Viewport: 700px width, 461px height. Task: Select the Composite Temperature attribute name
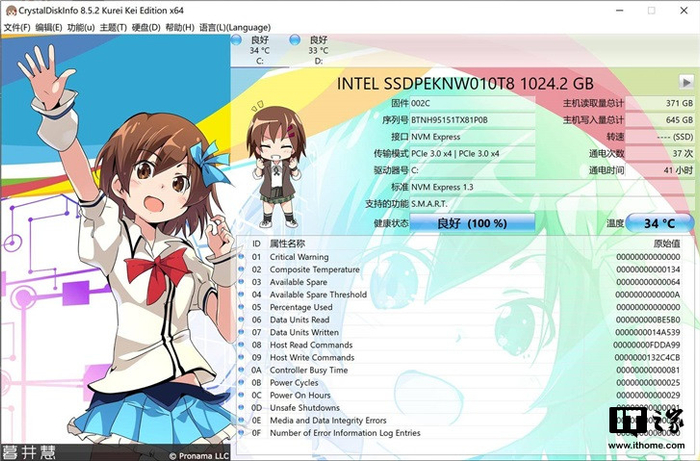point(315,270)
